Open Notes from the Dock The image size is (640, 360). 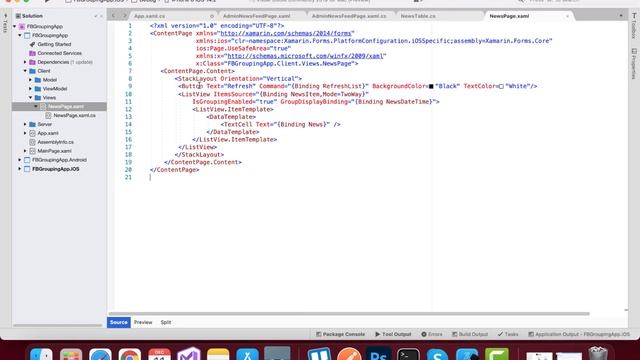pos(218,354)
